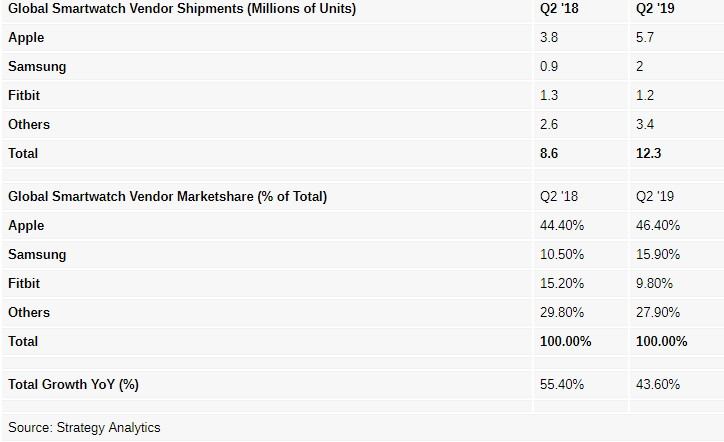This screenshot has width=724, height=442.
Task: Select the bold Q2 '19 column header
Action: pos(655,9)
